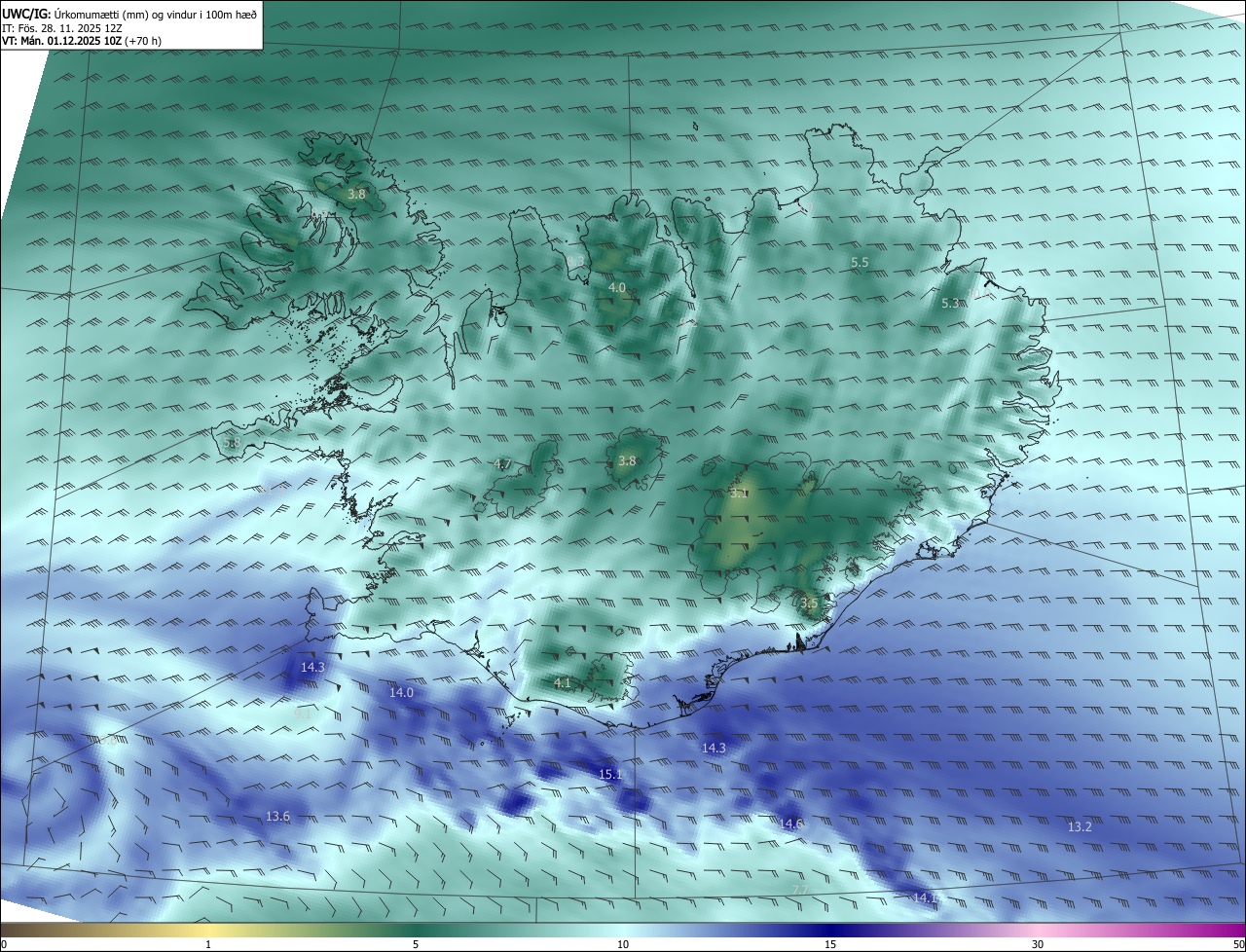The height and width of the screenshot is (952, 1246).
Task: Click the 5.5 value label on the map
Action: tap(860, 263)
